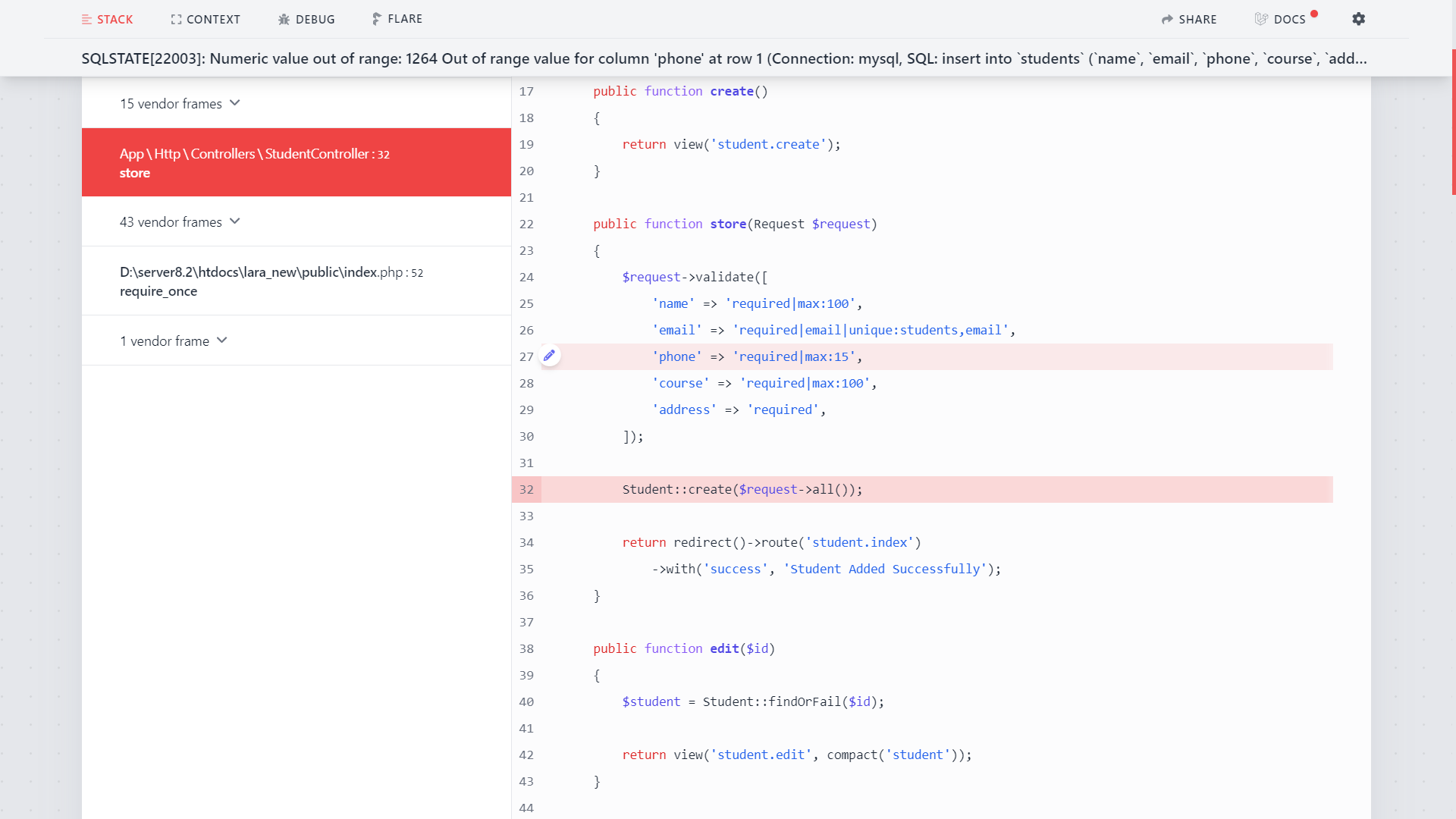Viewport: 1456px width, 819px height.
Task: Click the pencil edit icon on line 27
Action: coord(550,356)
